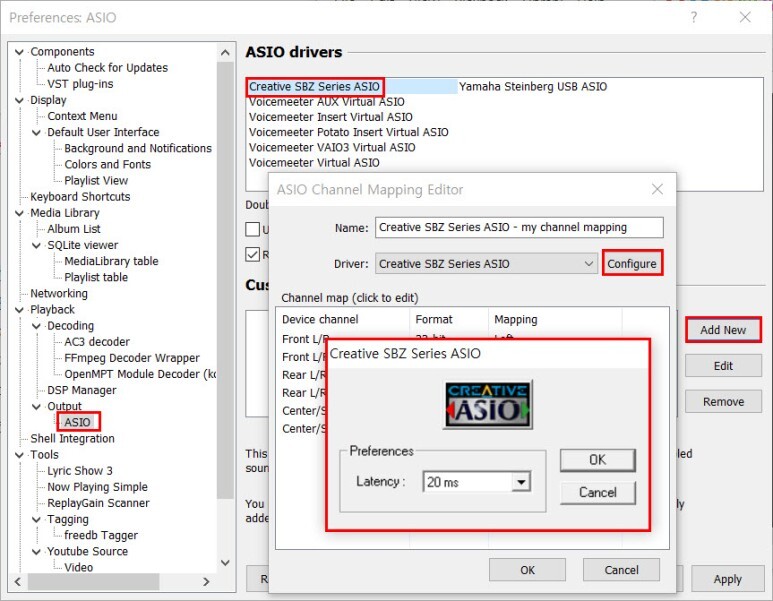The image size is (773, 601).
Task: Cancel the Creative SBZ Series dialog
Action: (597, 492)
